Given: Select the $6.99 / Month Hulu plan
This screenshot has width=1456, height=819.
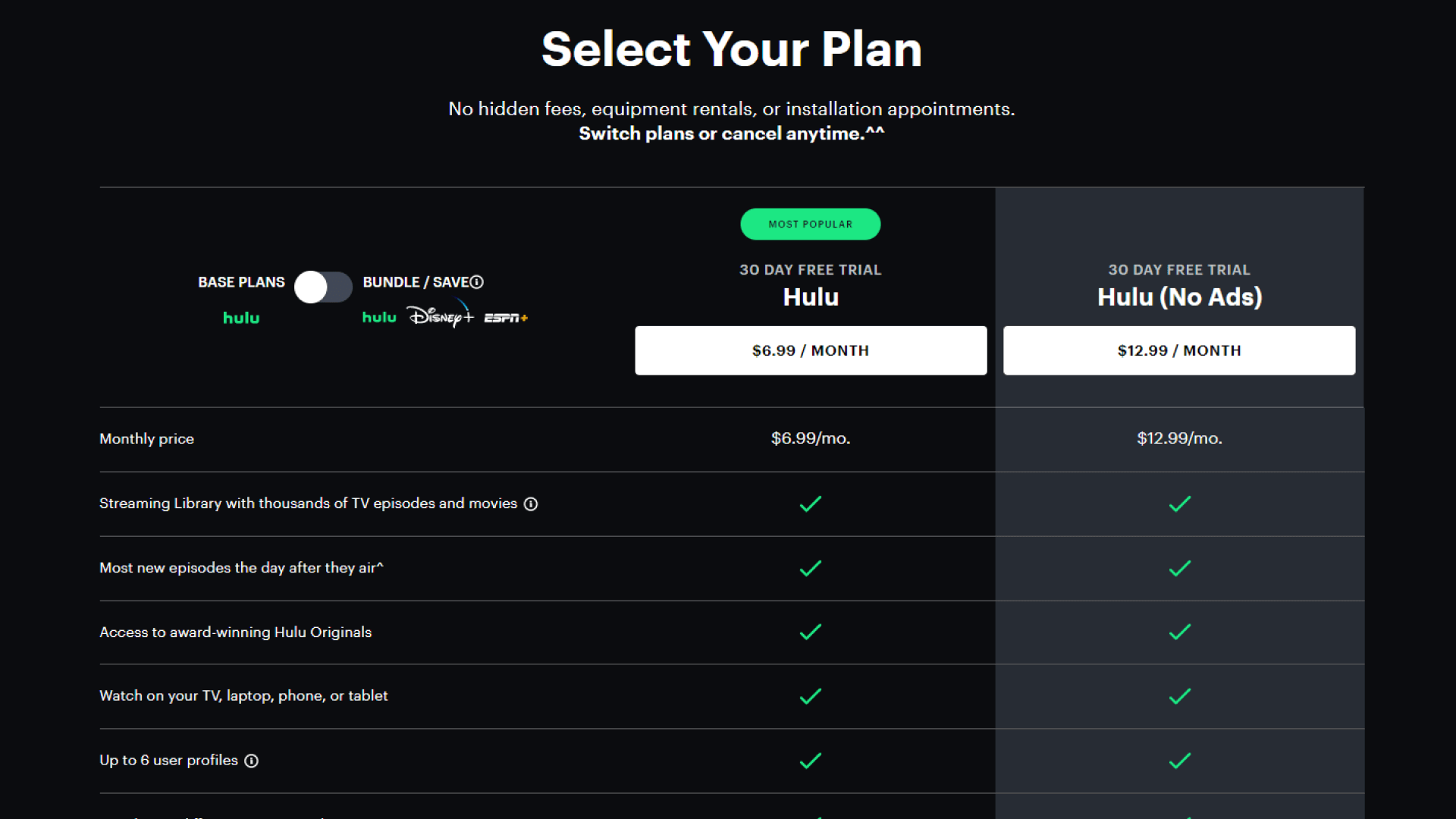Looking at the screenshot, I should pos(811,350).
